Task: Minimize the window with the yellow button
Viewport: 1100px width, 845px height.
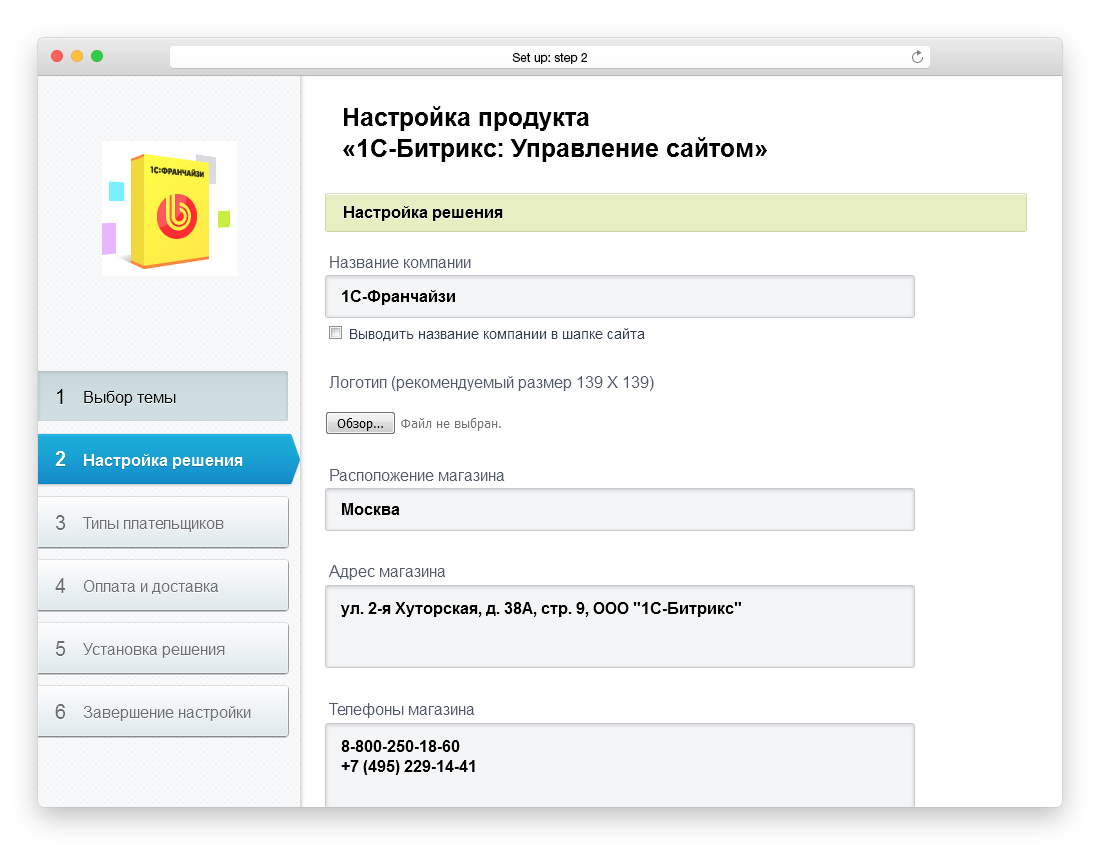Action: (x=77, y=56)
